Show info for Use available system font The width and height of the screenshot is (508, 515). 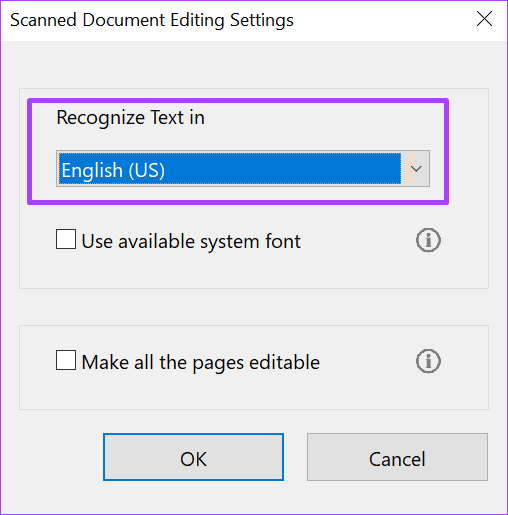[x=428, y=240]
